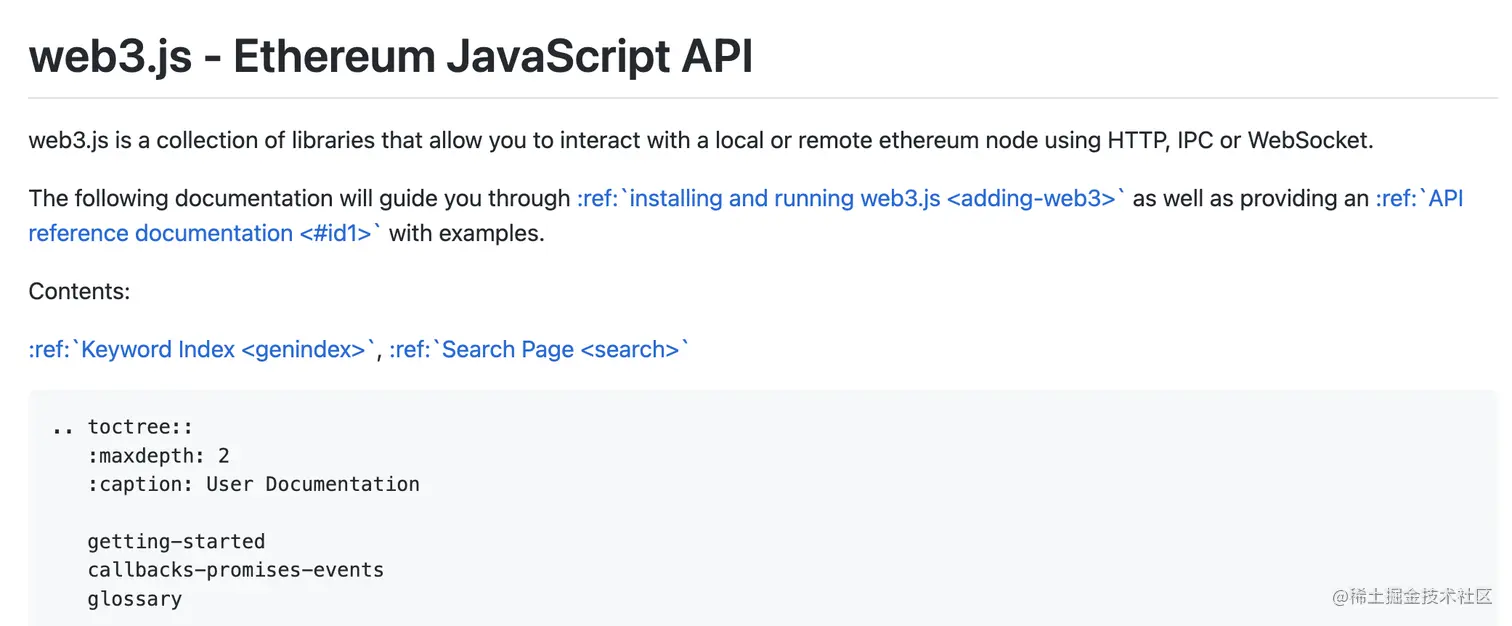
Task: Select the callbacks-promises-events entry
Action: pyautogui.click(x=235, y=570)
